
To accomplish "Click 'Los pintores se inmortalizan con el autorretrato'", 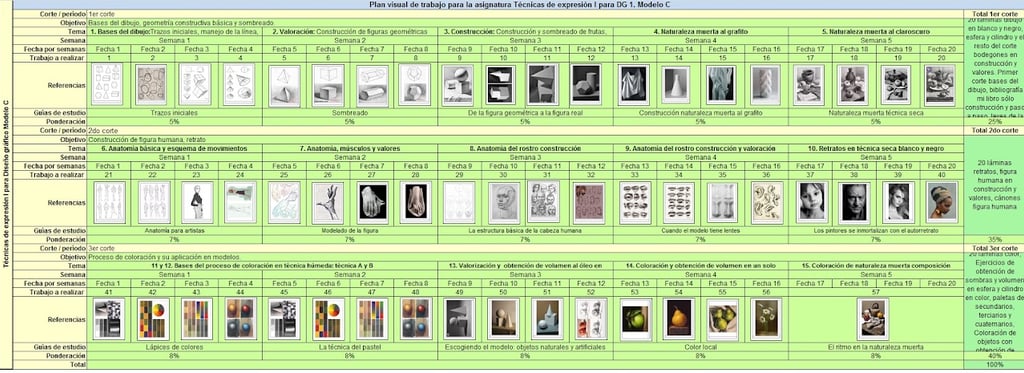I will coord(876,231).
